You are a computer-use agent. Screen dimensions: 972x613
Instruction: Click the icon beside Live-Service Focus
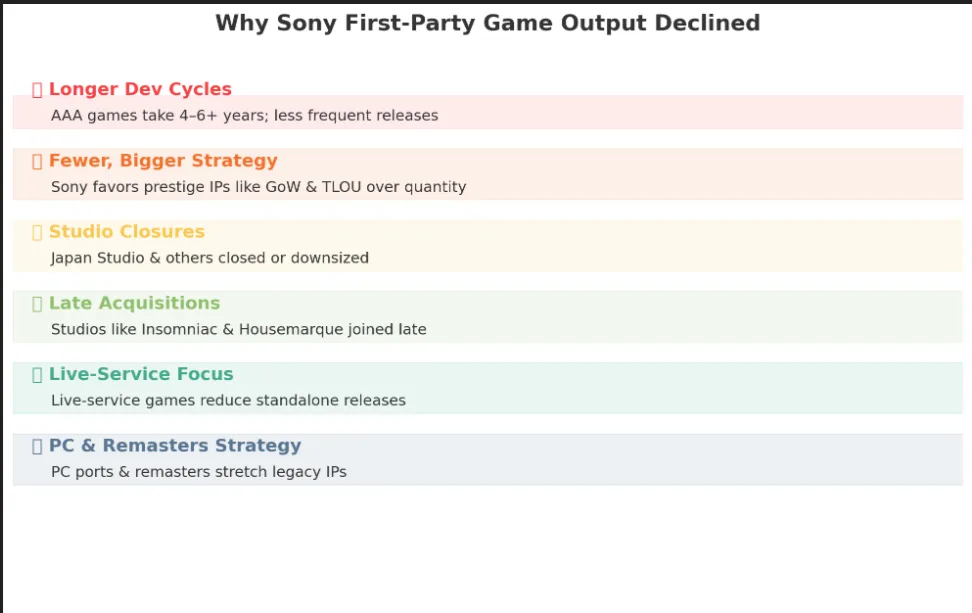tap(37, 375)
